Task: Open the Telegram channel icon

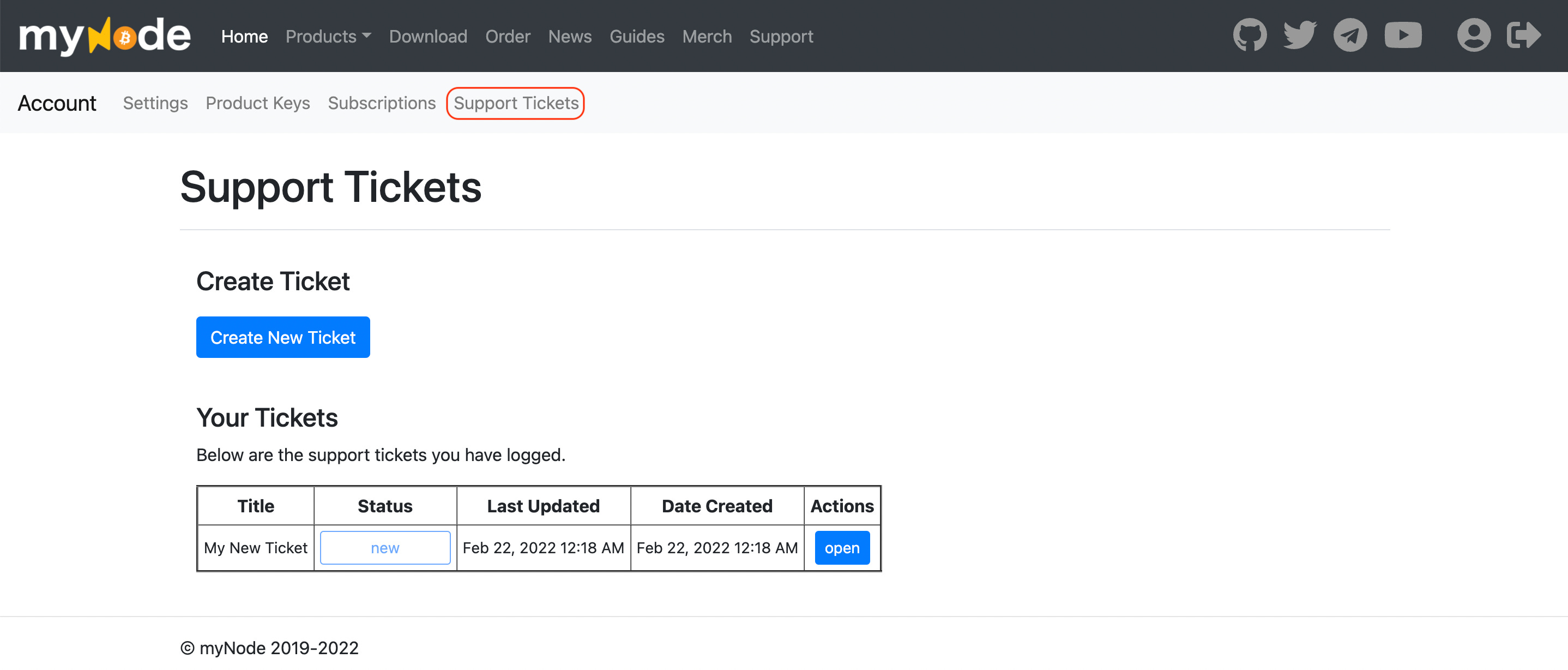Action: (x=1350, y=35)
